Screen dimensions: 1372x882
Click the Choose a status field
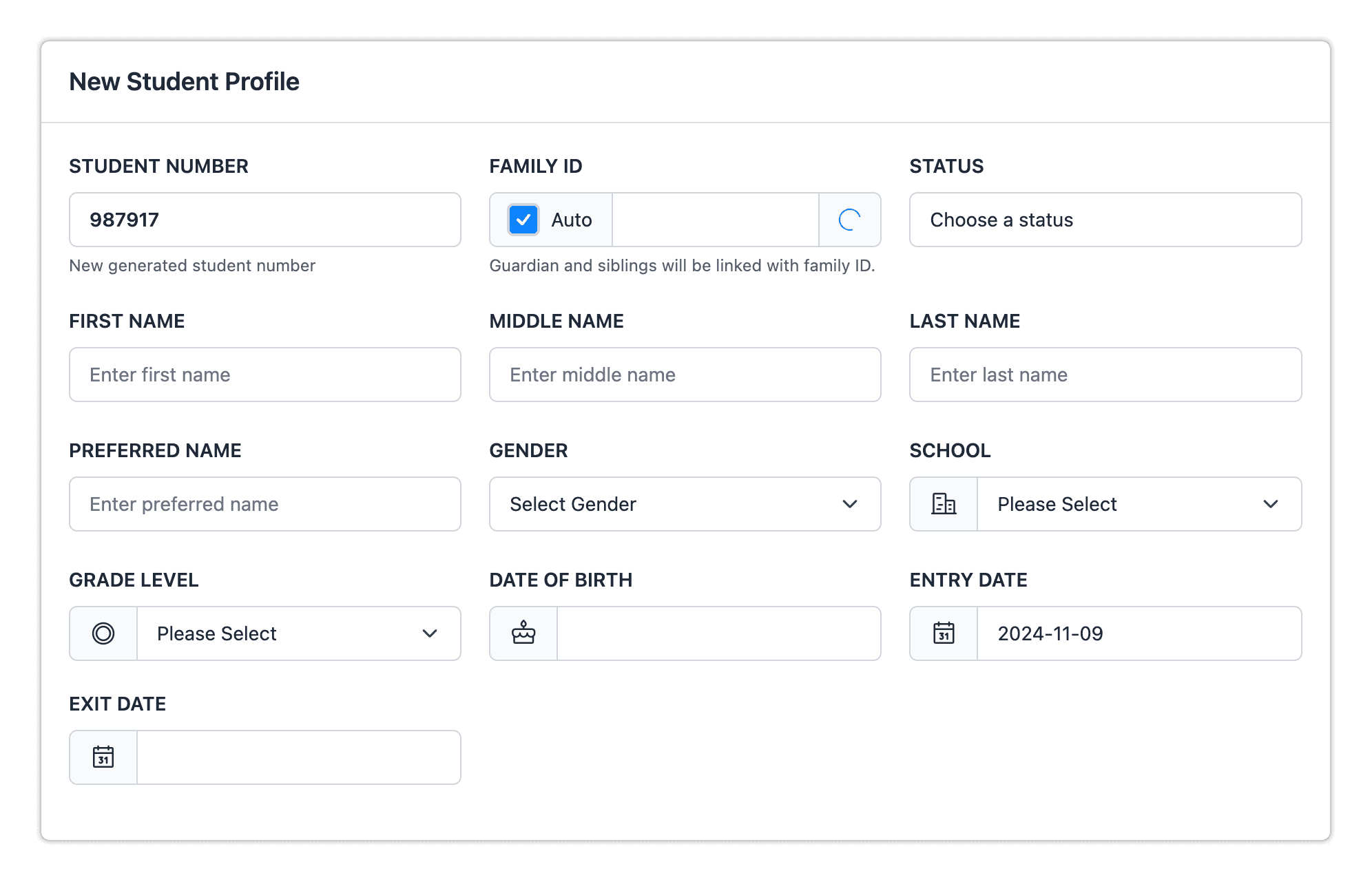[1105, 220]
